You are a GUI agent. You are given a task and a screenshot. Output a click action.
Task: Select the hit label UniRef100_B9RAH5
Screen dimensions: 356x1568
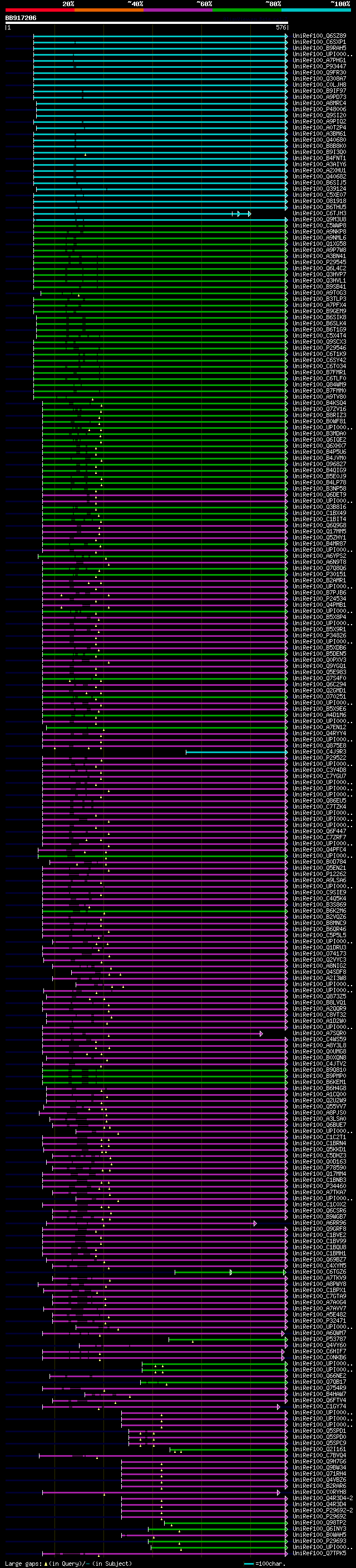319,48
